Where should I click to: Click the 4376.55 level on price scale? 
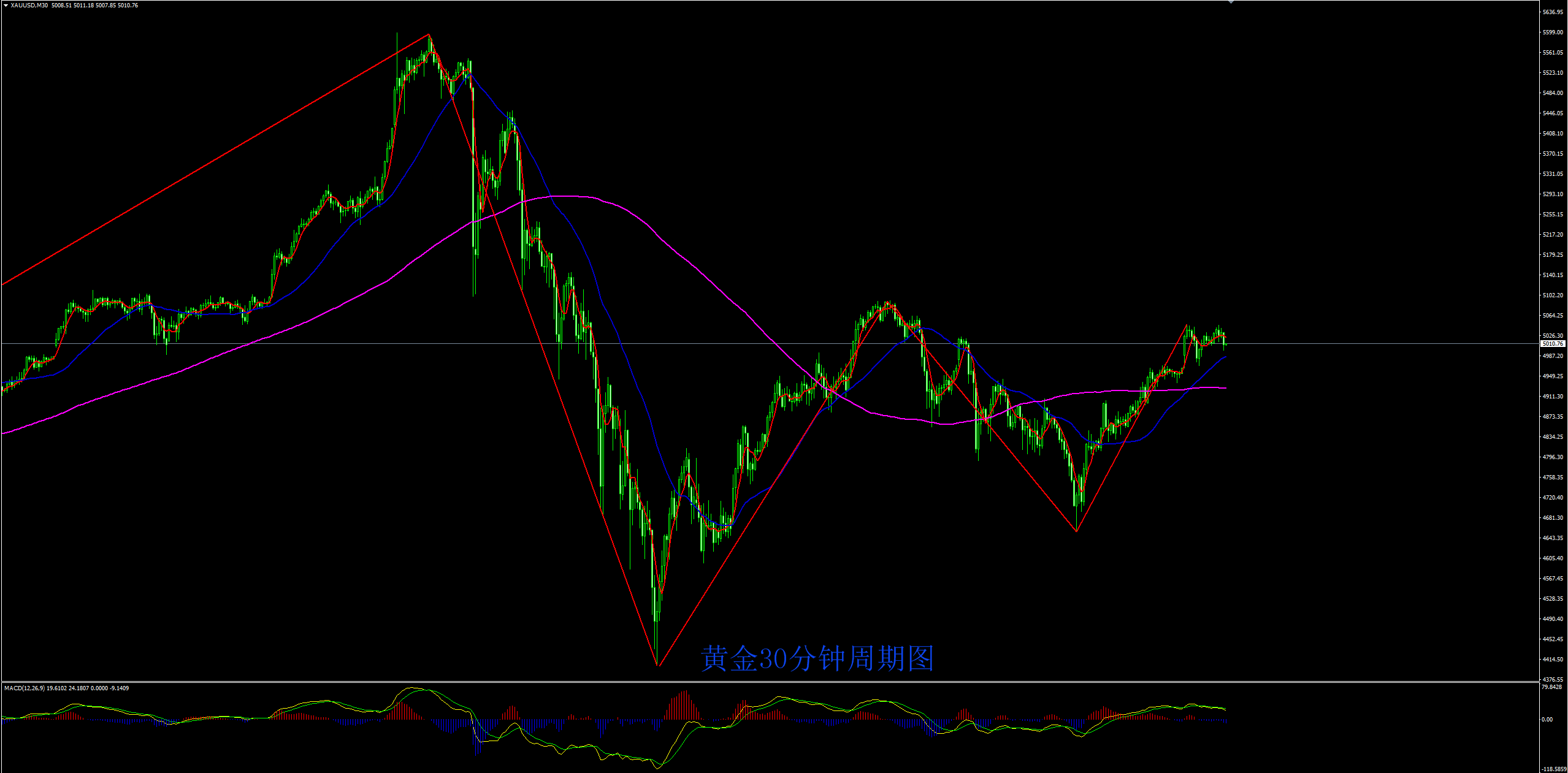[x=1553, y=679]
